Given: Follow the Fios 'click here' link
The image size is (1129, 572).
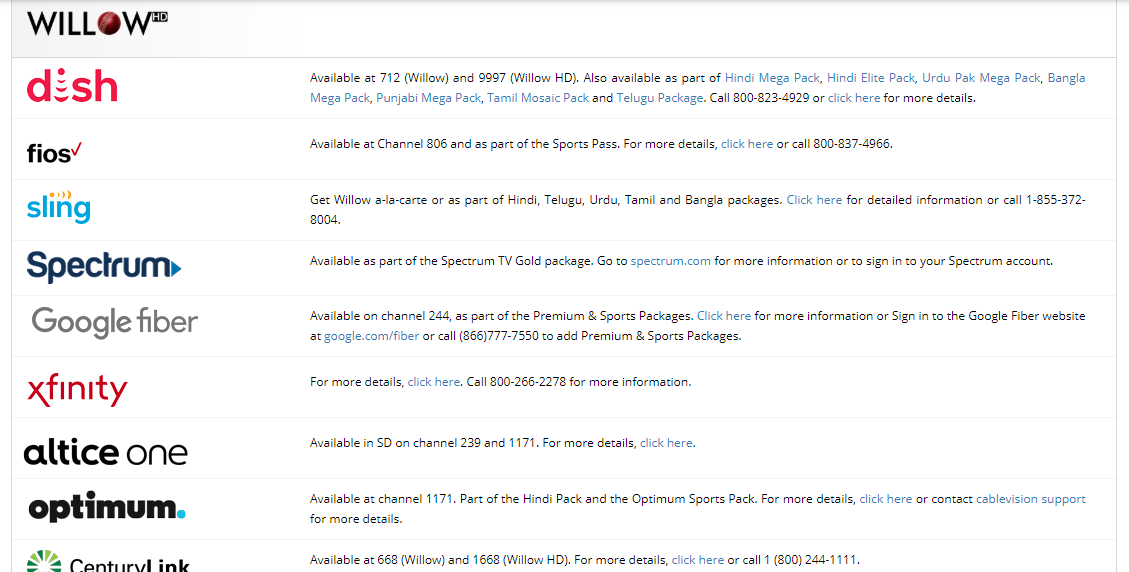Looking at the screenshot, I should tap(747, 144).
